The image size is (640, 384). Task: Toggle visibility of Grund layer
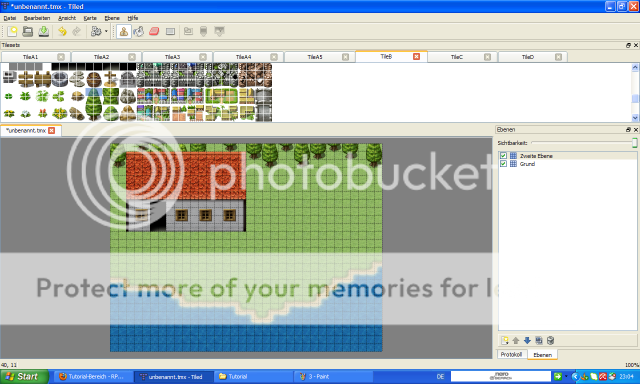[x=503, y=164]
